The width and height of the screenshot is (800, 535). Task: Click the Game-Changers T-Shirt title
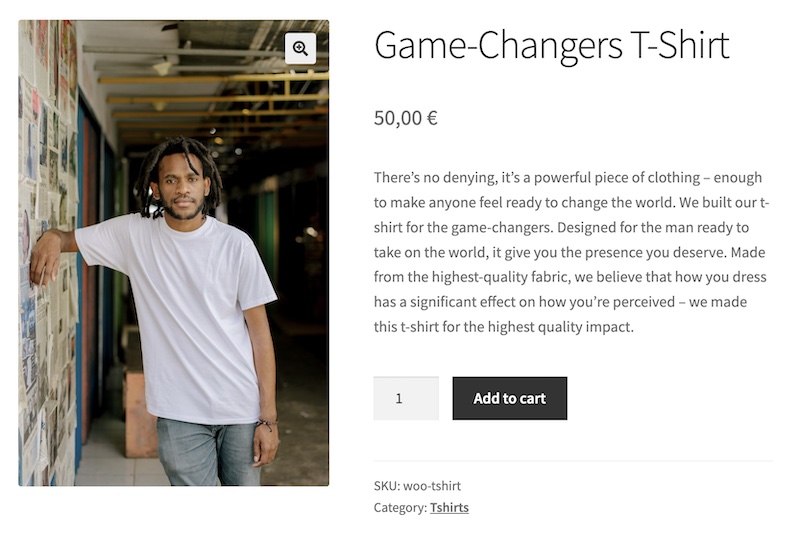(x=552, y=46)
